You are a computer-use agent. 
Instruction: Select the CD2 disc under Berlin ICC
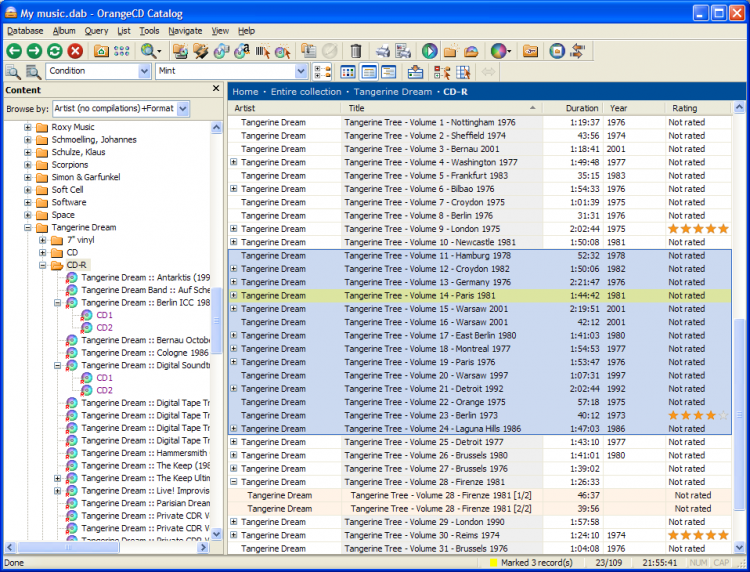click(104, 328)
